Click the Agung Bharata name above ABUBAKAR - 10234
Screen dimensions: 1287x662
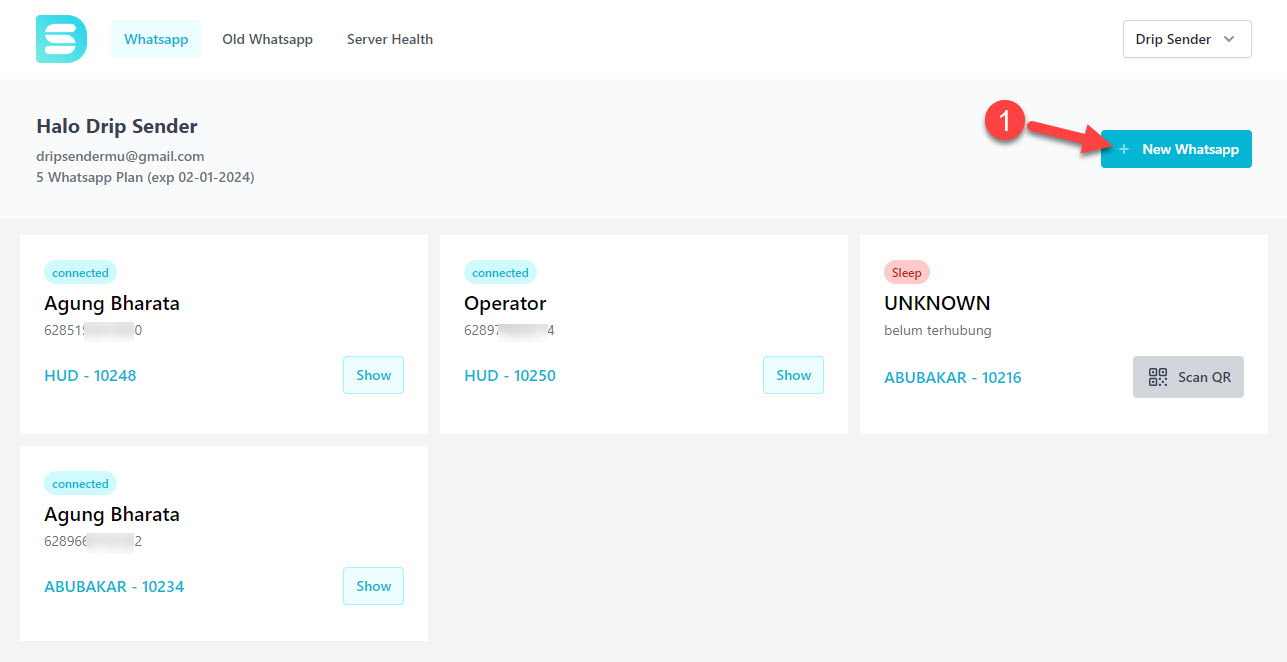112,515
